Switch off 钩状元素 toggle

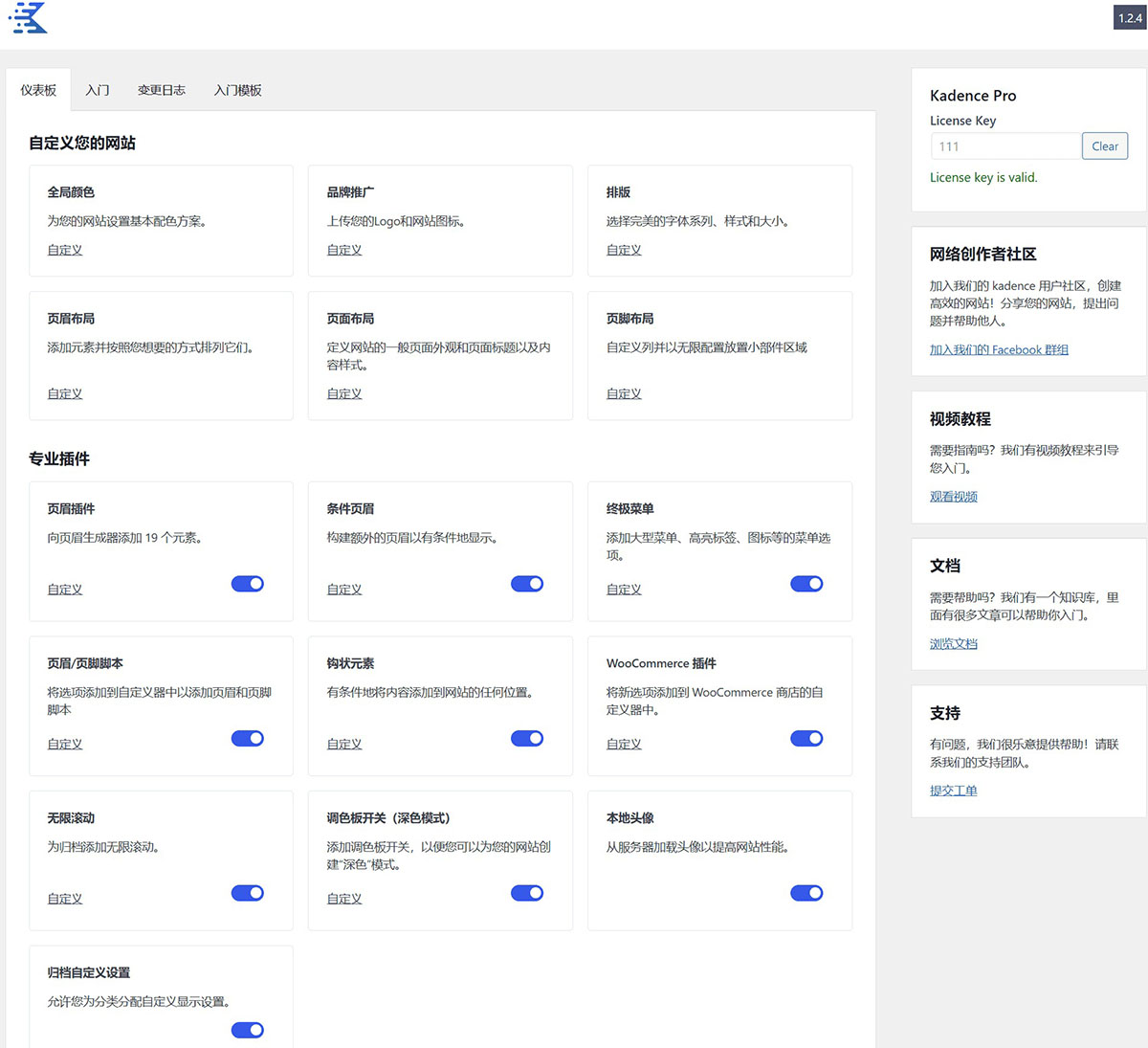527,738
